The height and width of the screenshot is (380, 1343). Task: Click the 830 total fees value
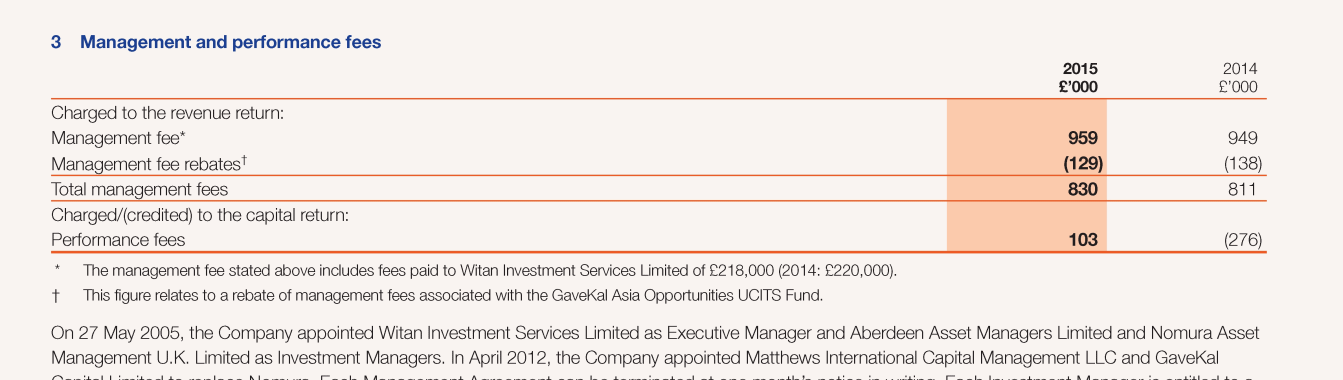pyautogui.click(x=1082, y=189)
